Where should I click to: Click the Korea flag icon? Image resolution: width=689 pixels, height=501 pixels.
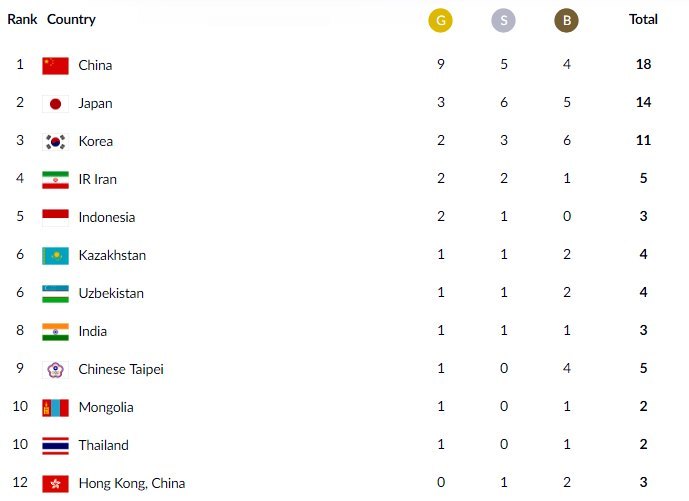[55, 142]
